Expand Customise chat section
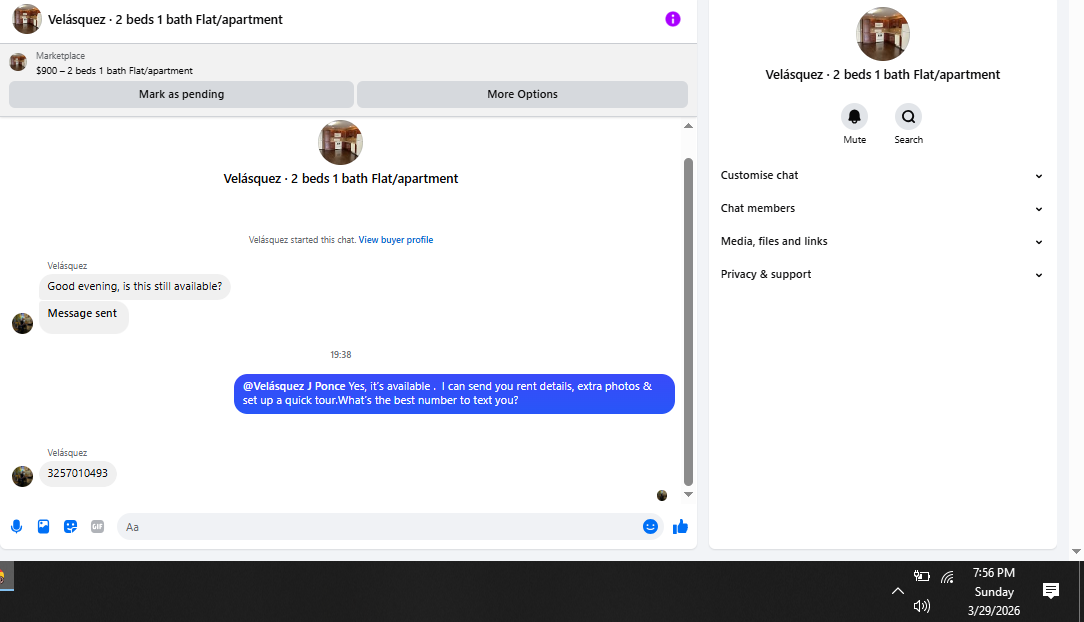1084x622 pixels. [881, 176]
